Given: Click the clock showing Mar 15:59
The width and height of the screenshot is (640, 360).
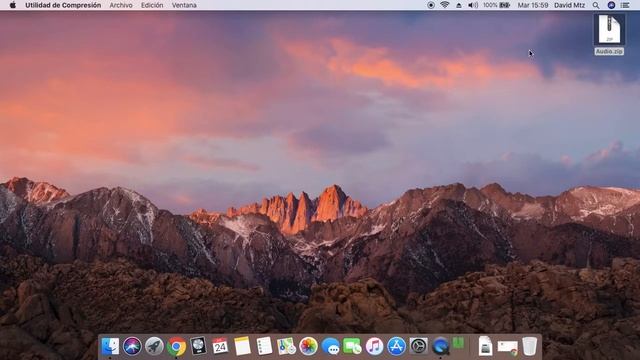Looking at the screenshot, I should (x=533, y=5).
